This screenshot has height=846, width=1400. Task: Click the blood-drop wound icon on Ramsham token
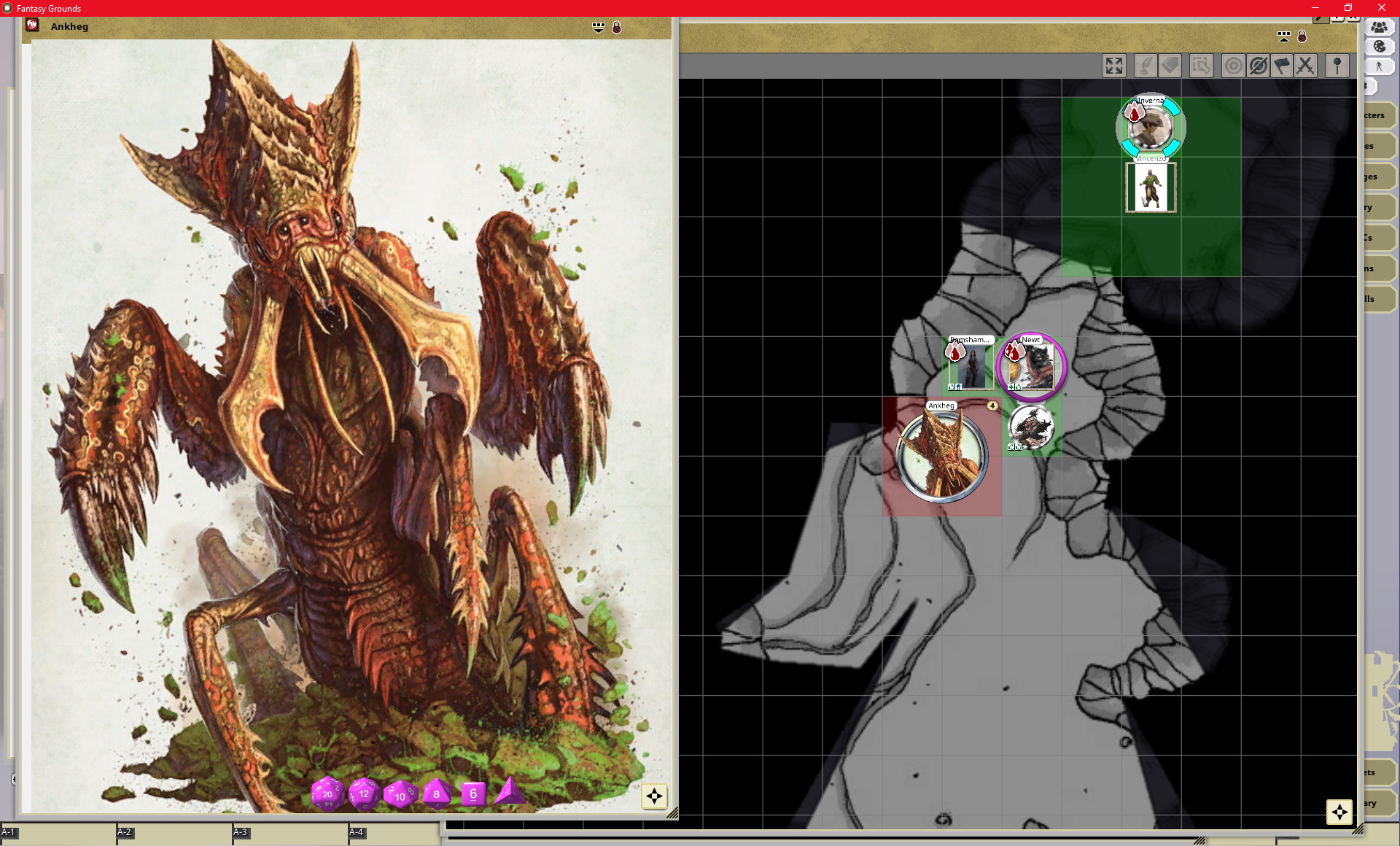pos(954,352)
